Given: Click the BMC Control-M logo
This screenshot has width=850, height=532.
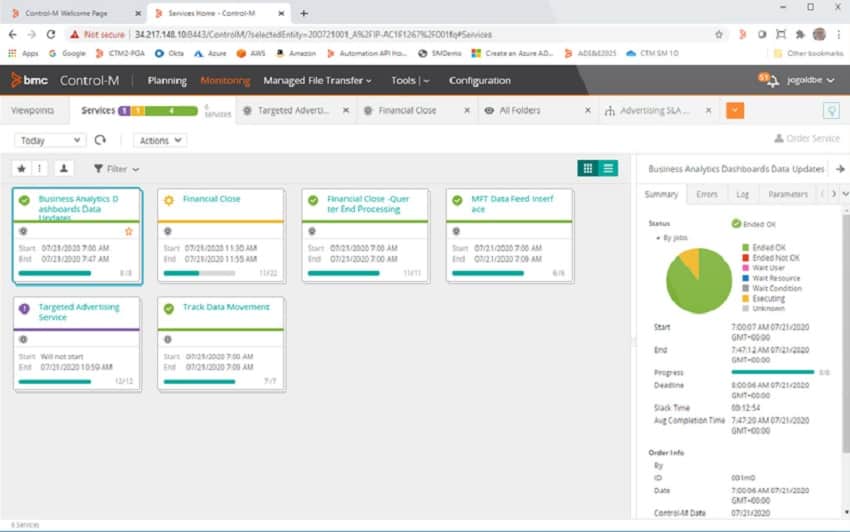Looking at the screenshot, I should tap(65, 80).
